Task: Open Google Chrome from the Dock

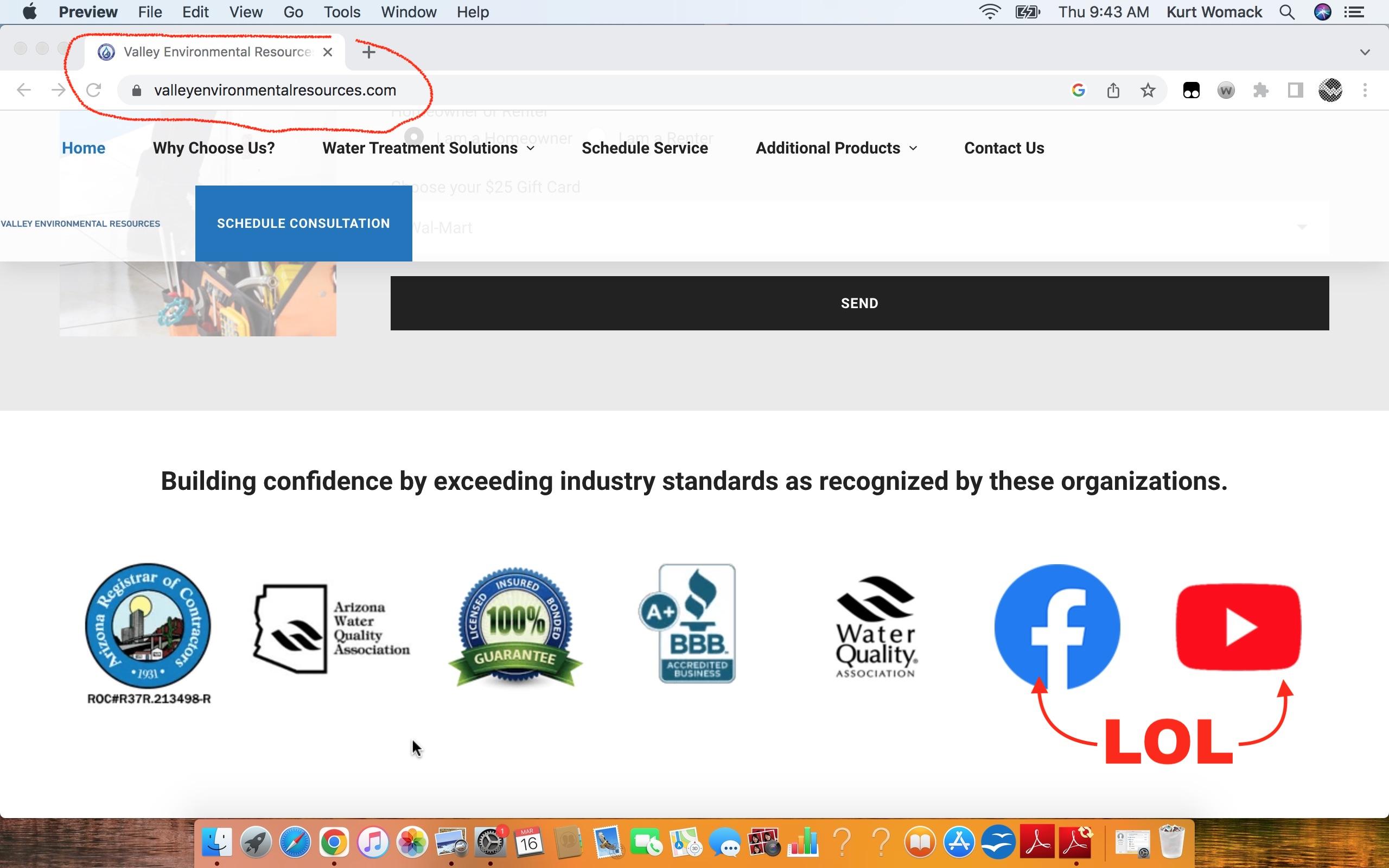Action: [x=334, y=843]
